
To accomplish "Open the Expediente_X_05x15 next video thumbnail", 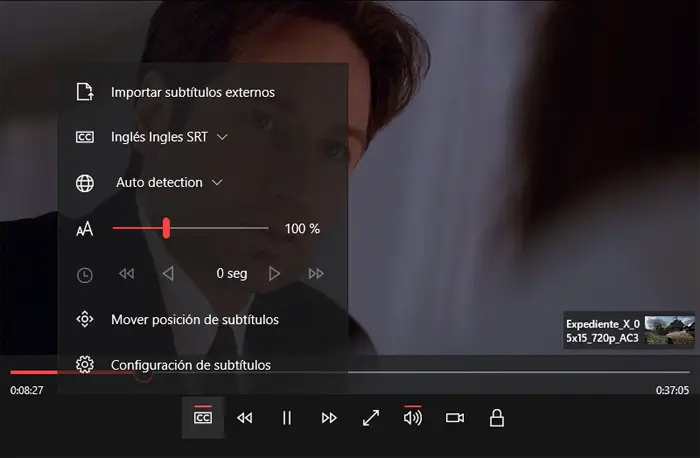I will click(670, 330).
